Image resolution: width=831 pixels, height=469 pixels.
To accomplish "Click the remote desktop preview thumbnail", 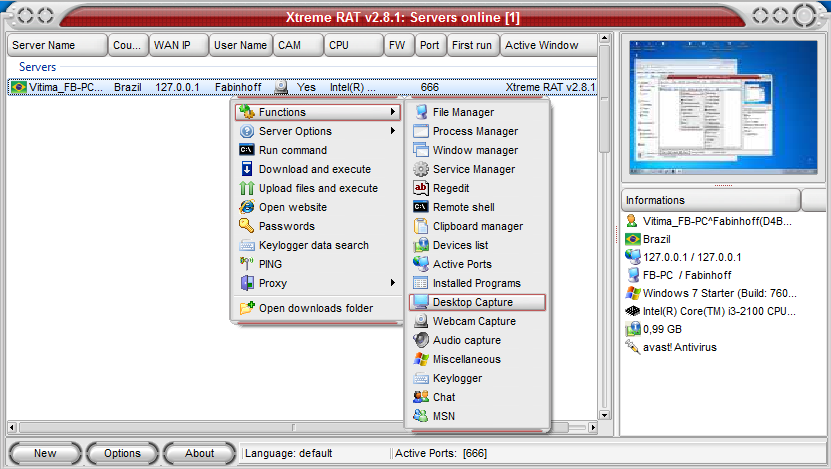I will coord(723,108).
